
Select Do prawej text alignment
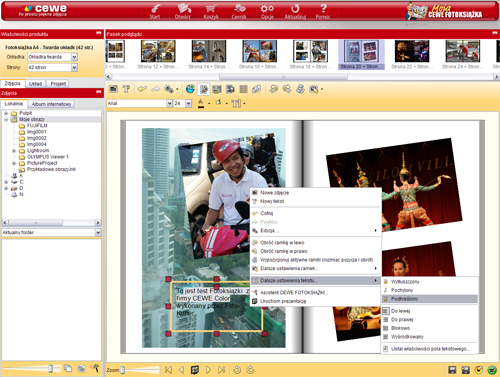click(x=430, y=320)
